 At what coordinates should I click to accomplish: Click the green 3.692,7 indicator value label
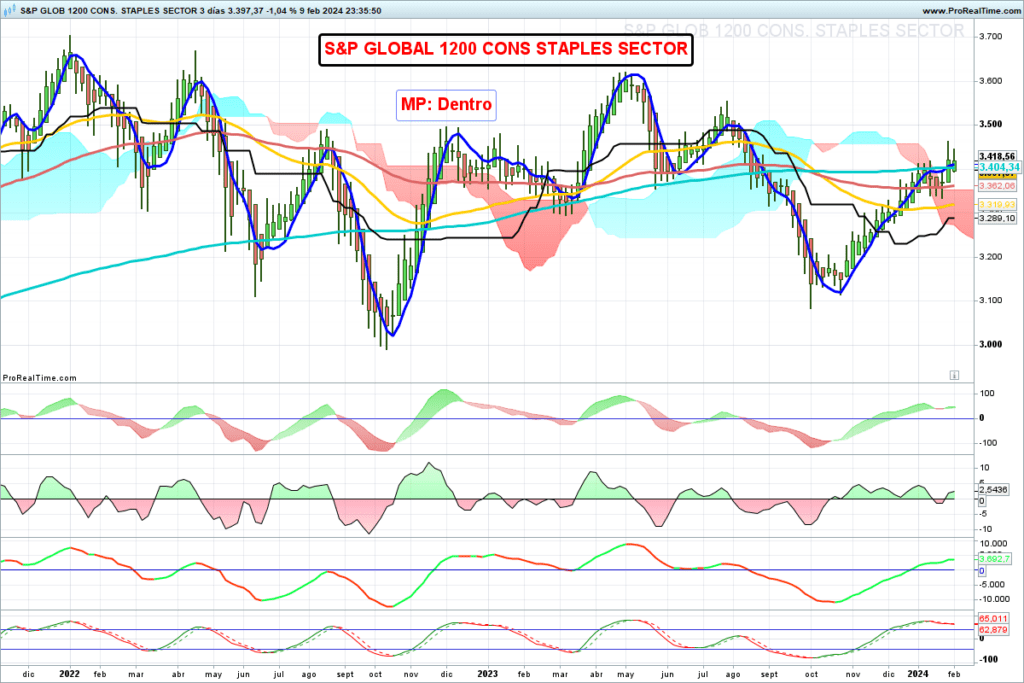point(994,559)
